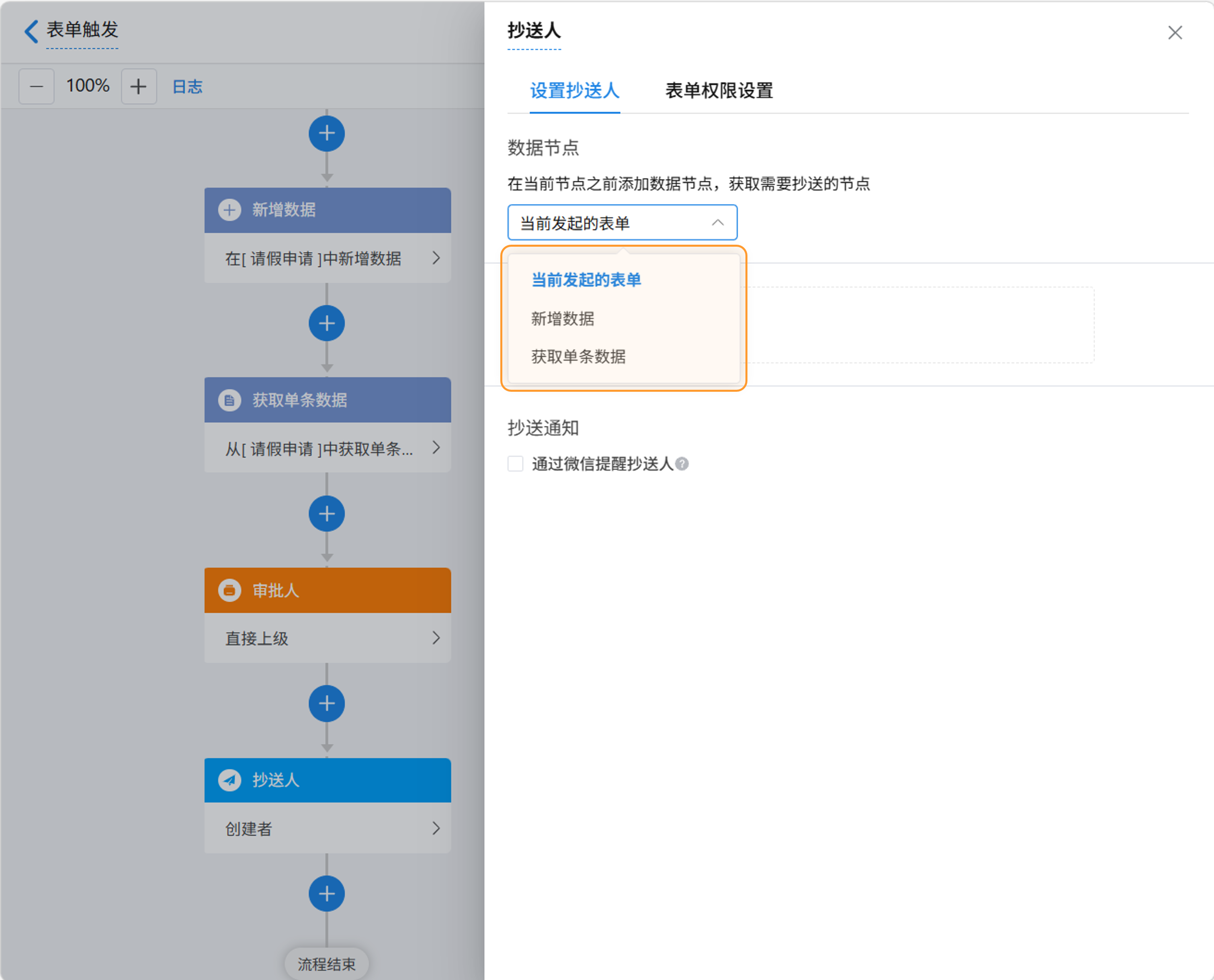Screen dimensions: 1214x980
Task: Open the 创建者 row chevron
Action: click(x=436, y=828)
